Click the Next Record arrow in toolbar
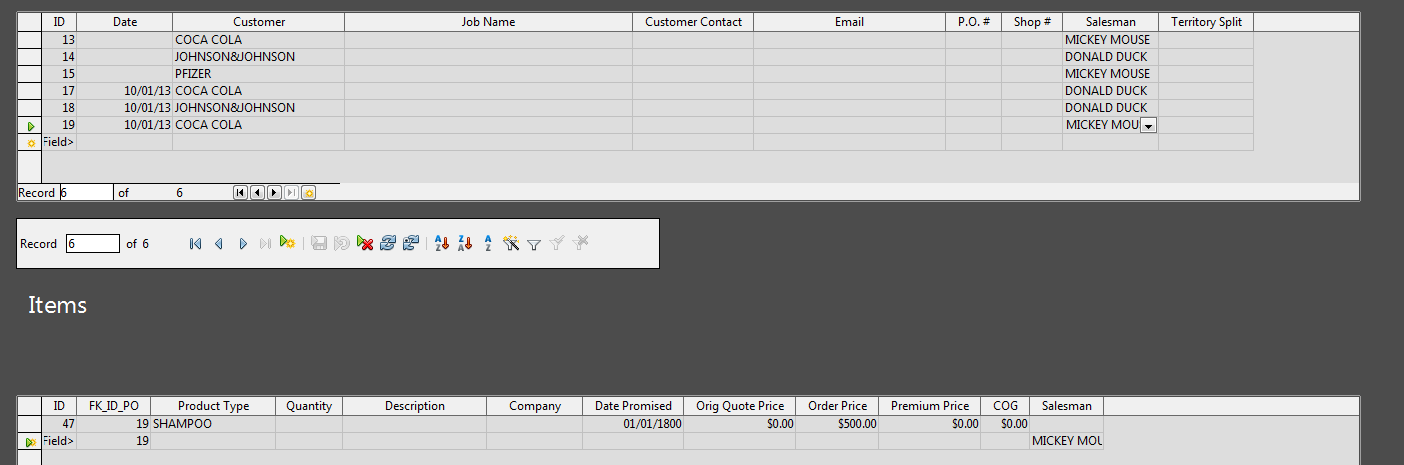The width and height of the screenshot is (1404, 465). (242, 244)
